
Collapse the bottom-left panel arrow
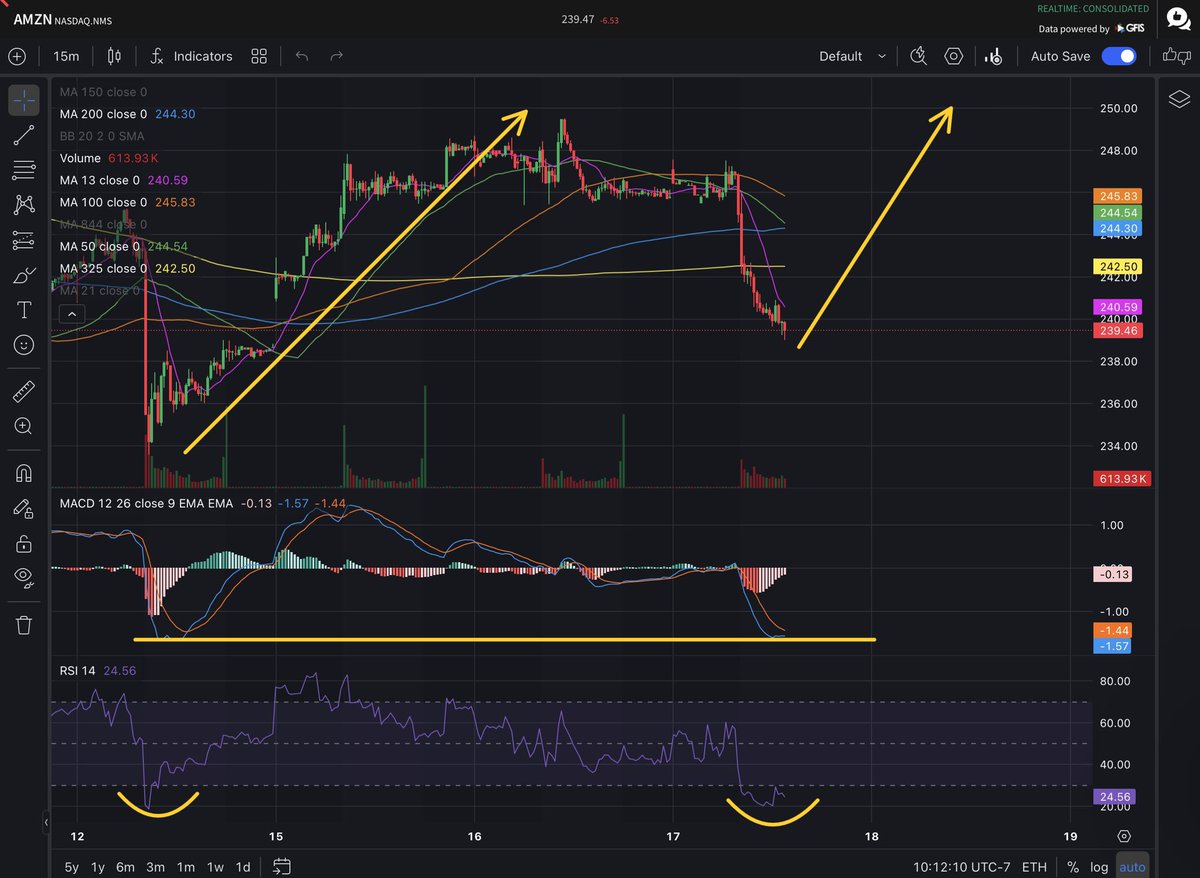(46, 824)
